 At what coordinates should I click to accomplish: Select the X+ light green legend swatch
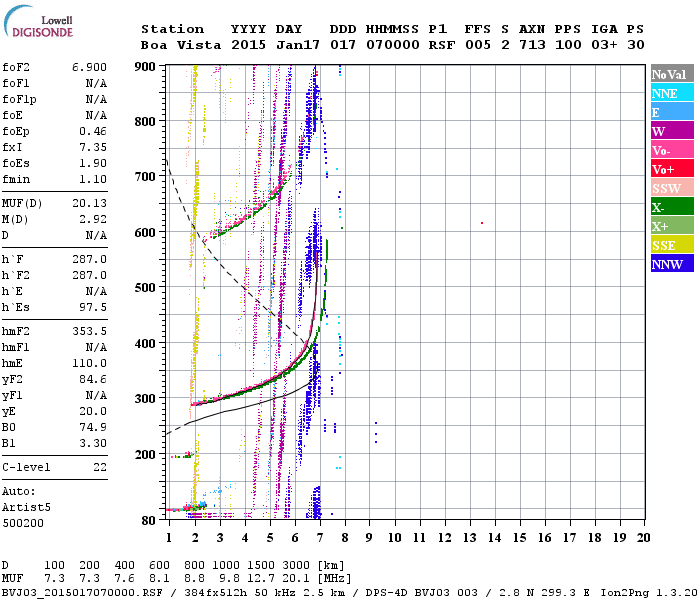click(672, 226)
